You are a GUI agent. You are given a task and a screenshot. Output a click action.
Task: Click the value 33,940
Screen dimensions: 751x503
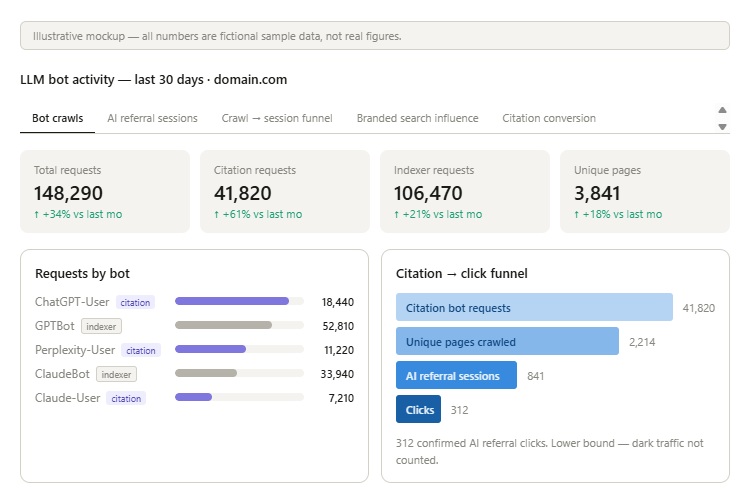click(x=337, y=374)
